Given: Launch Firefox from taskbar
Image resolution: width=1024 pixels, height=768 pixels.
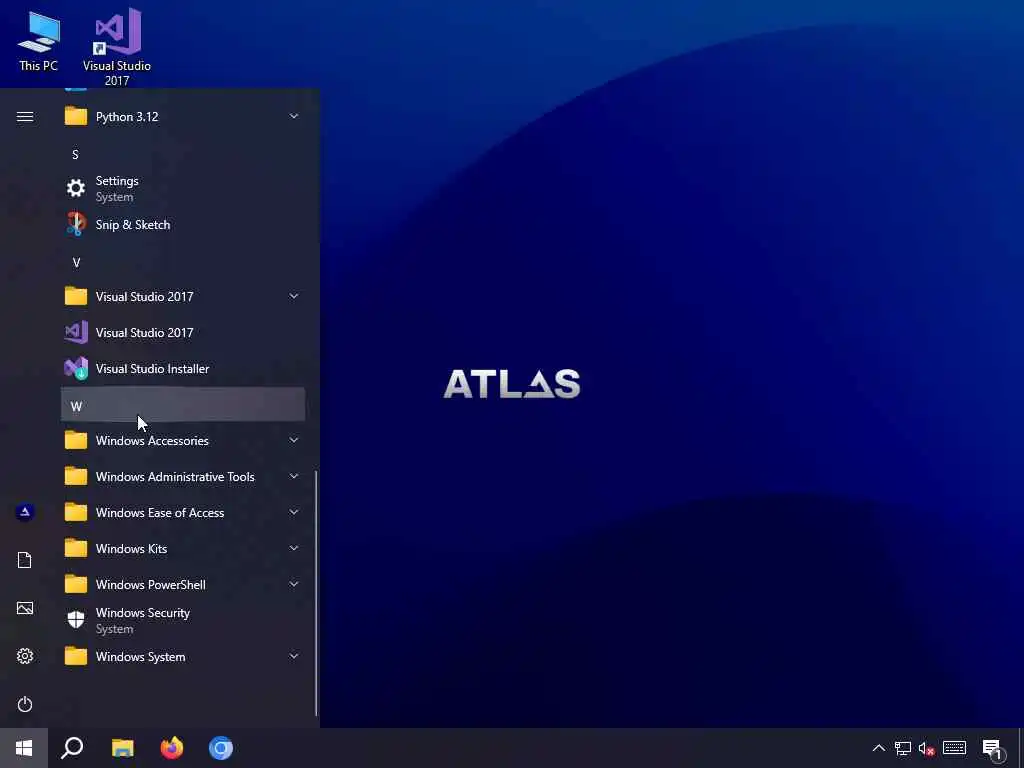Looking at the screenshot, I should [x=172, y=748].
